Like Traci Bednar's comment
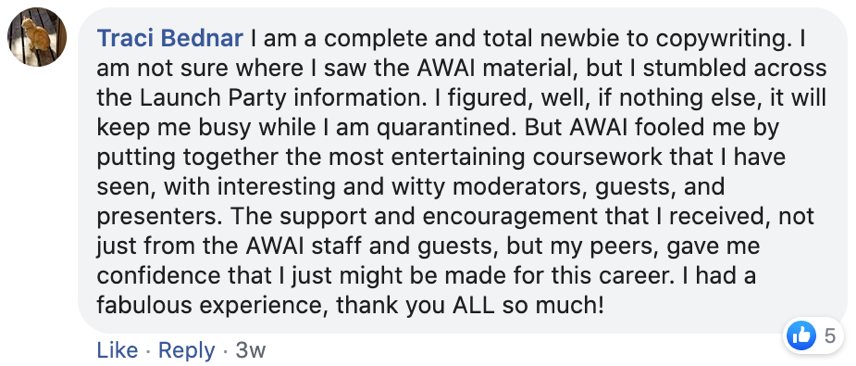This screenshot has height=366, width=856. pyautogui.click(x=117, y=350)
